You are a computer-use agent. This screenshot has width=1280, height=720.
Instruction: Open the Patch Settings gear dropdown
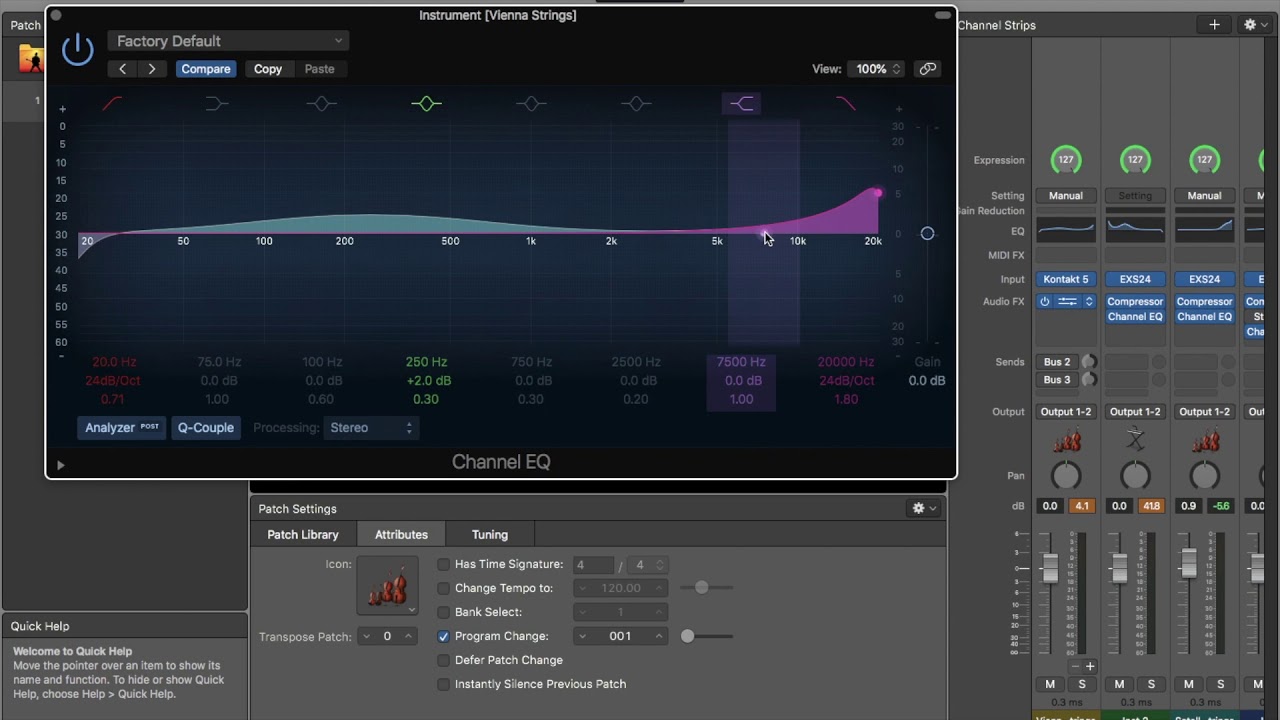[924, 509]
